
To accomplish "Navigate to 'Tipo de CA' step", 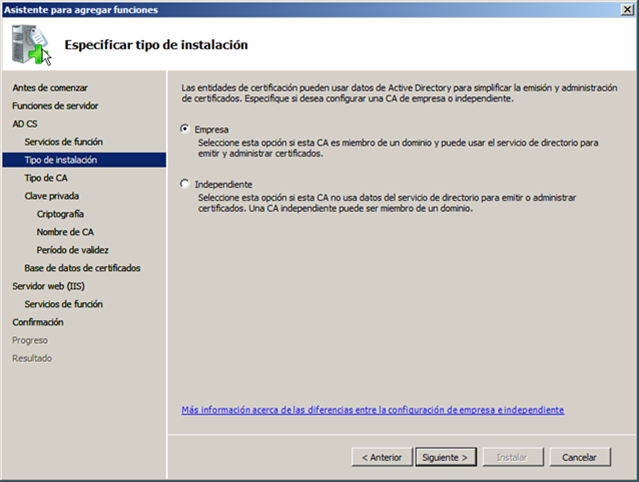I will click(46, 178).
